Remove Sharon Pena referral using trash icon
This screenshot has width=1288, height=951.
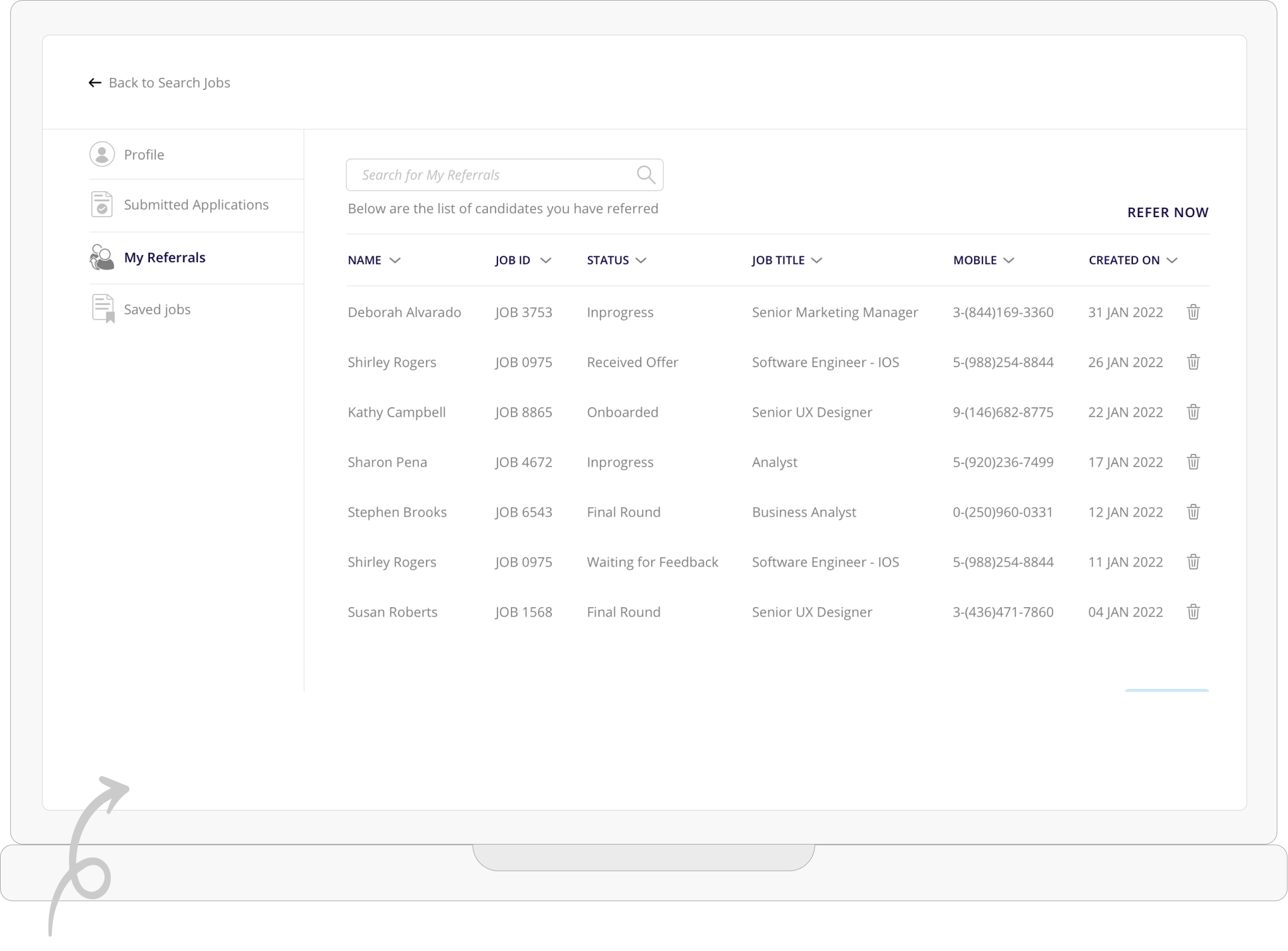coord(1193,462)
